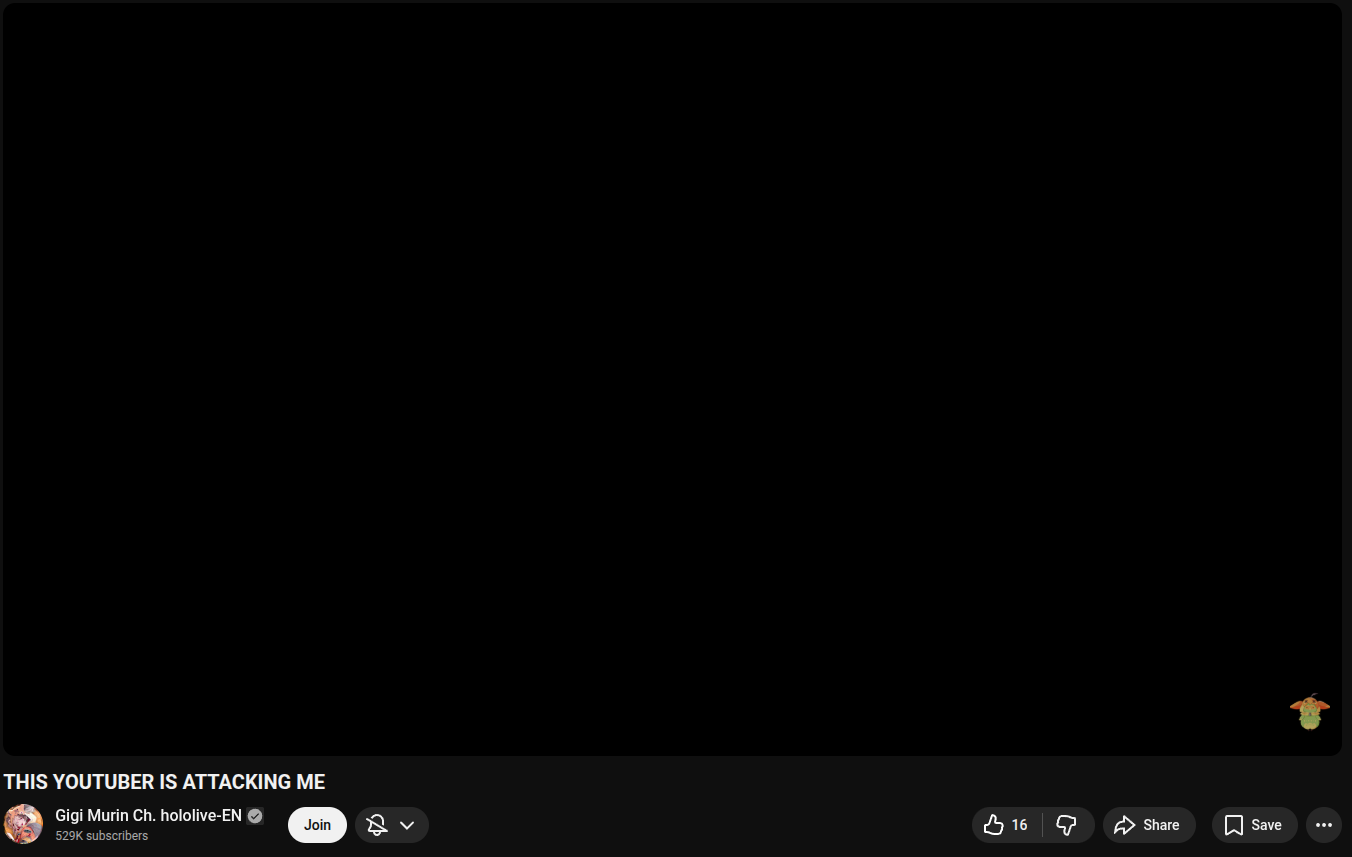Open the more actions ellipsis menu

click(1324, 825)
